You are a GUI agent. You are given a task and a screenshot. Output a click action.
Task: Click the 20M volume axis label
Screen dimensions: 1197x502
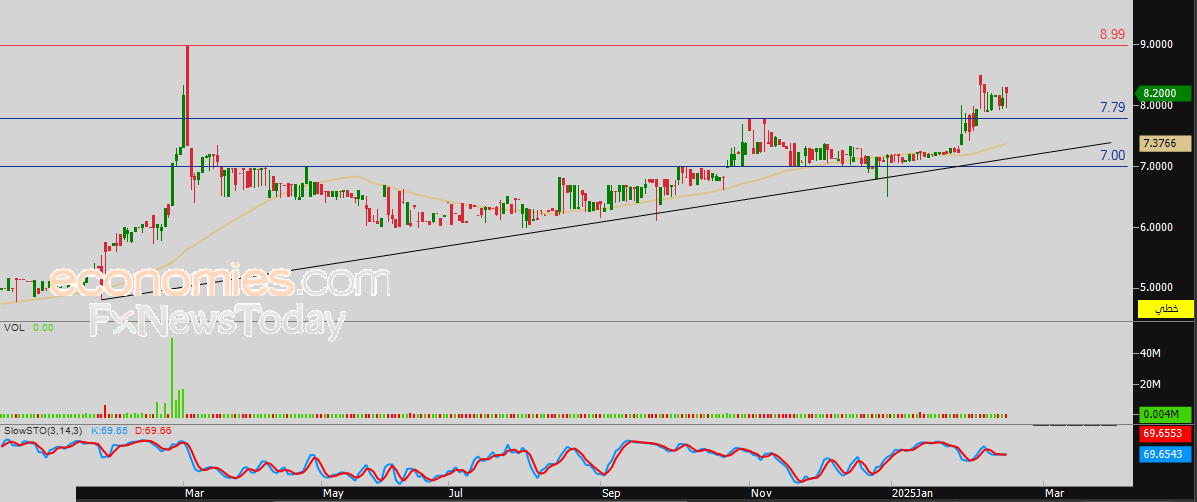tap(1150, 384)
